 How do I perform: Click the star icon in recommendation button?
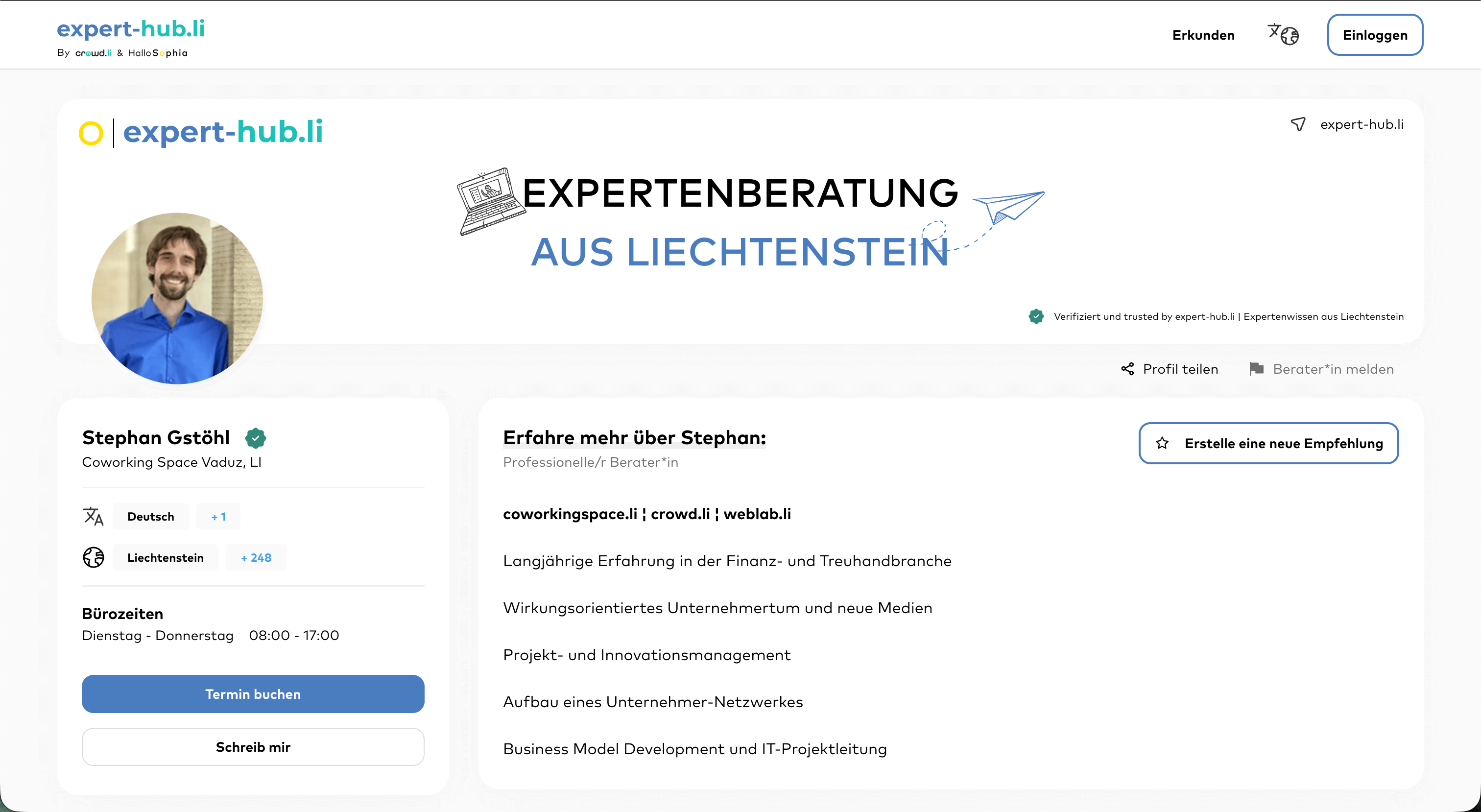click(1162, 443)
